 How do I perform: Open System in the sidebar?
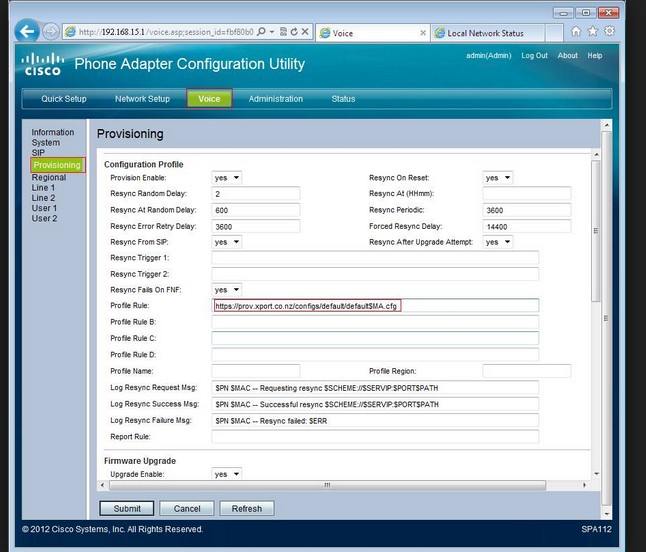[46, 143]
